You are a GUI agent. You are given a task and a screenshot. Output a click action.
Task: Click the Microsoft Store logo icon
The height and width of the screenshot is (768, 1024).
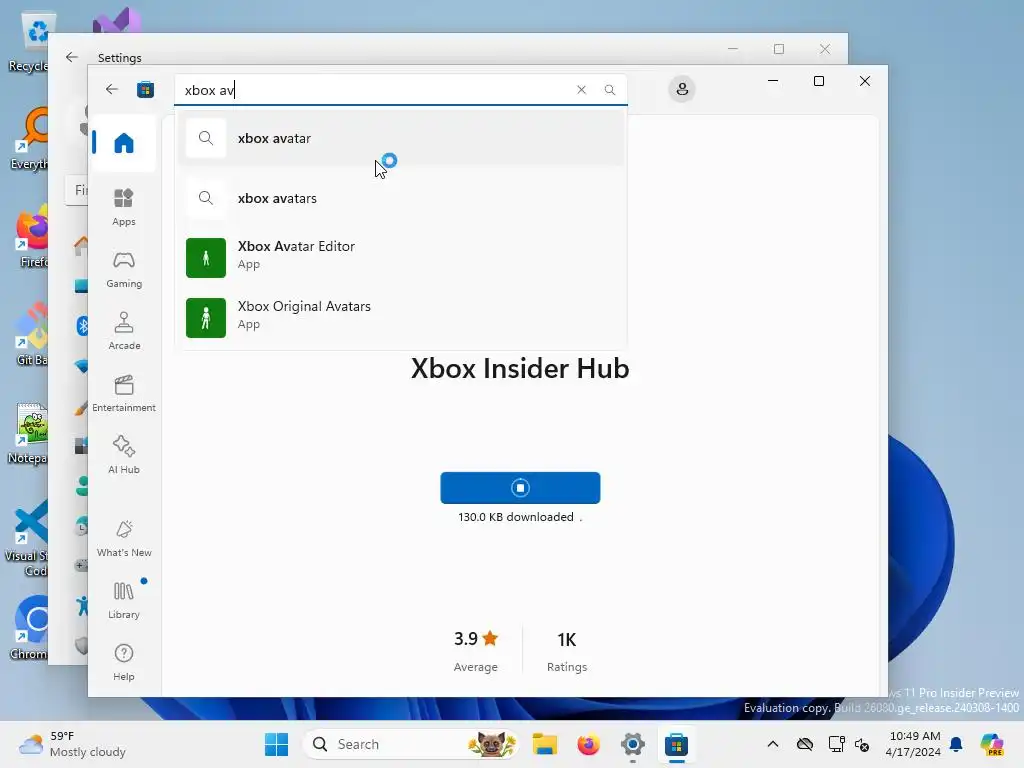[x=145, y=89]
